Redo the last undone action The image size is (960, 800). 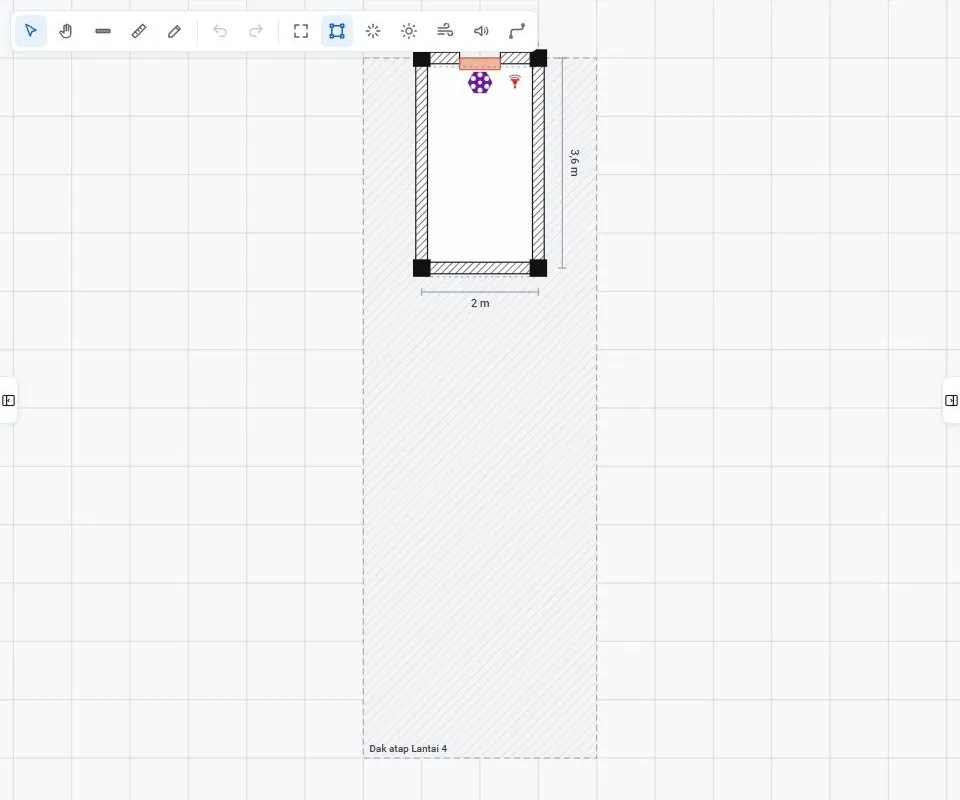click(256, 31)
